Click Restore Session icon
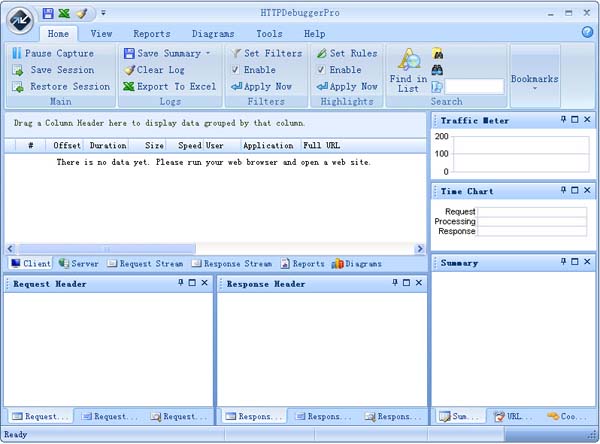600x444 pixels. pyautogui.click(x=18, y=87)
